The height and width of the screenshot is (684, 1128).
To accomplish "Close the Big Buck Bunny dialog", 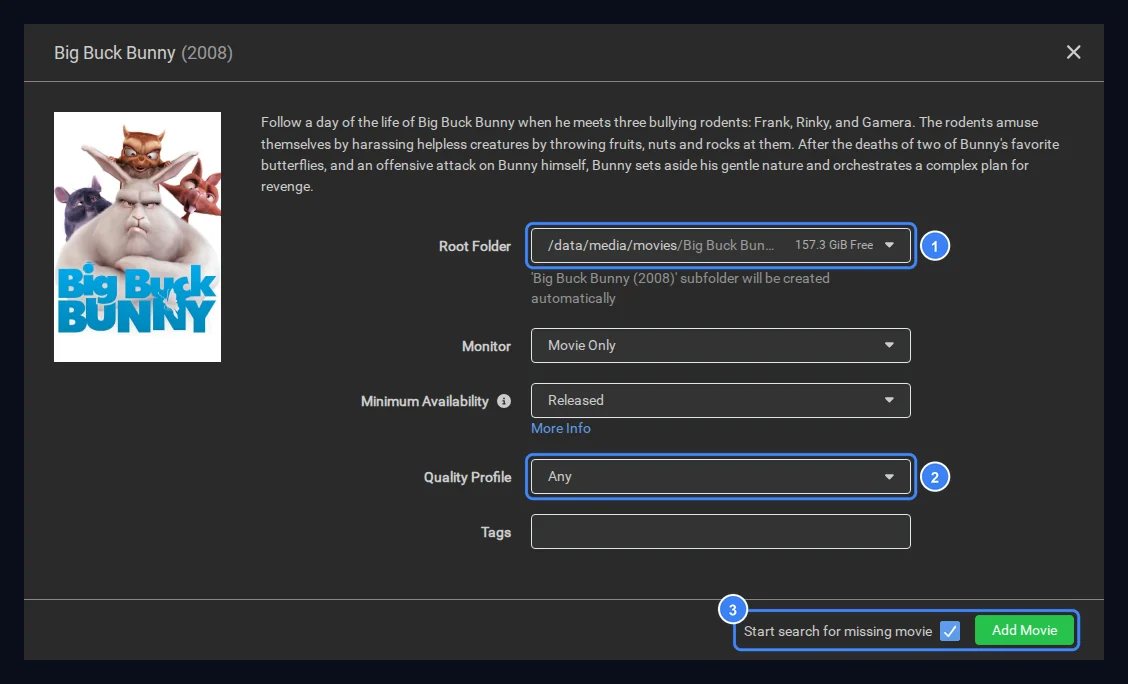I will coord(1073,52).
